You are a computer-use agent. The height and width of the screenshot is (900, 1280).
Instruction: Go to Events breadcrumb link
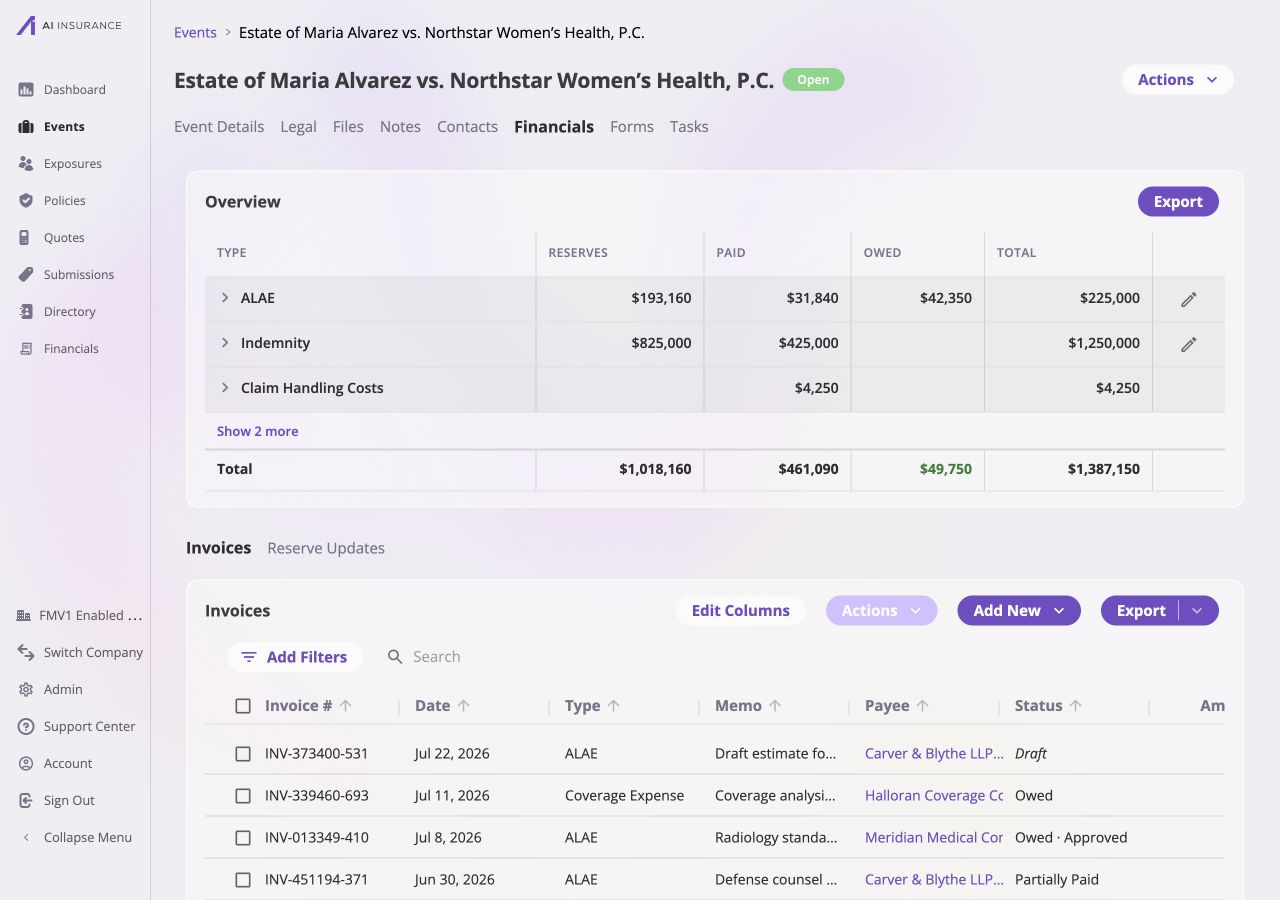(195, 33)
